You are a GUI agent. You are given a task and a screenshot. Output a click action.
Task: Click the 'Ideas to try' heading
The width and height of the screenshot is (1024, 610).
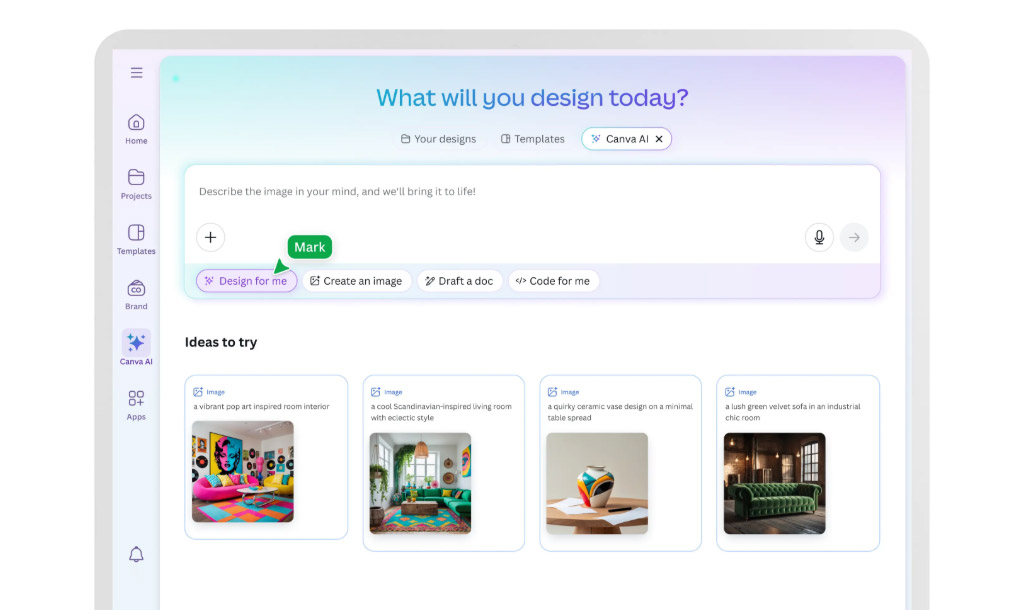point(221,342)
